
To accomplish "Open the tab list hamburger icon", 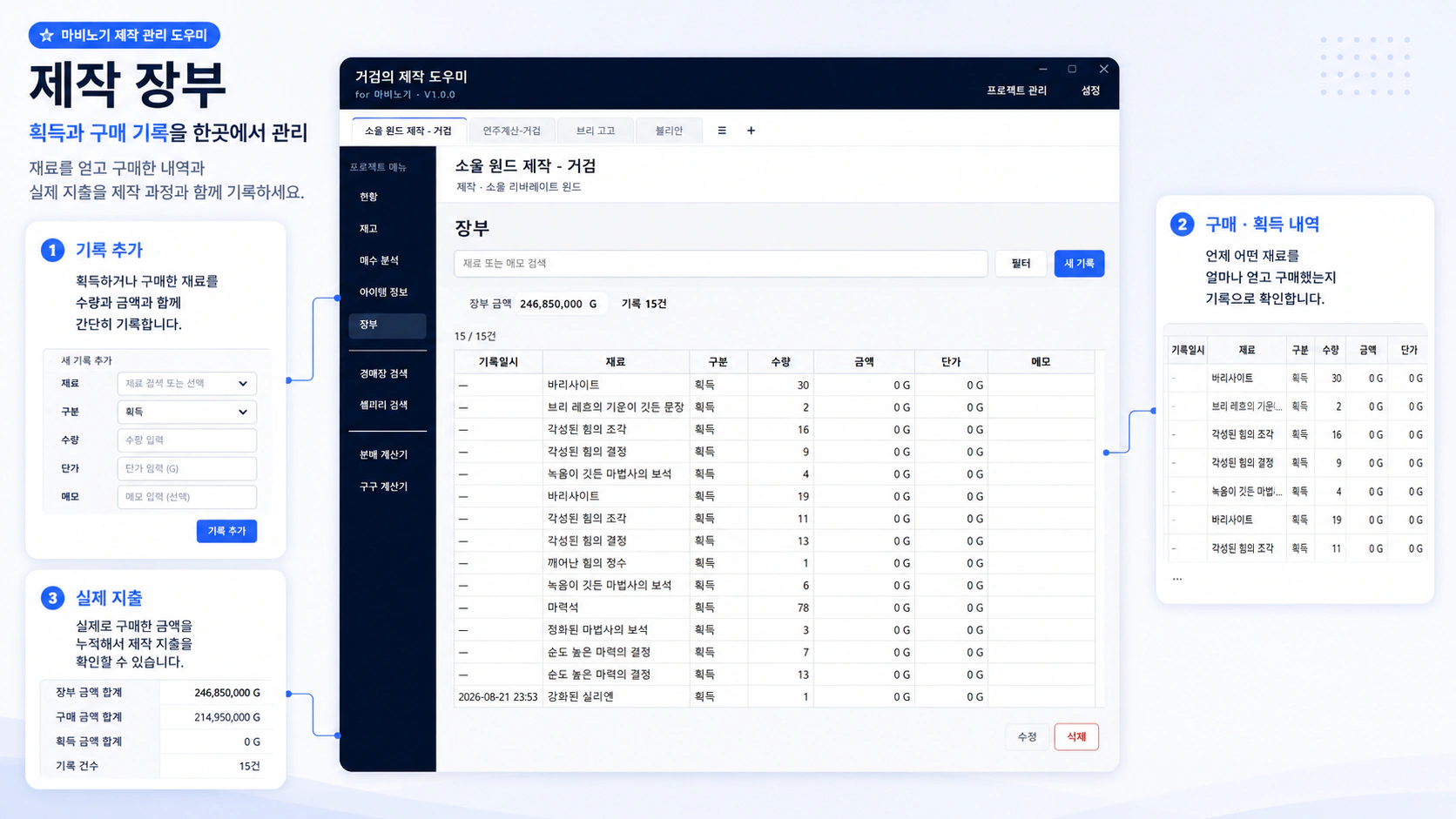I will [722, 131].
